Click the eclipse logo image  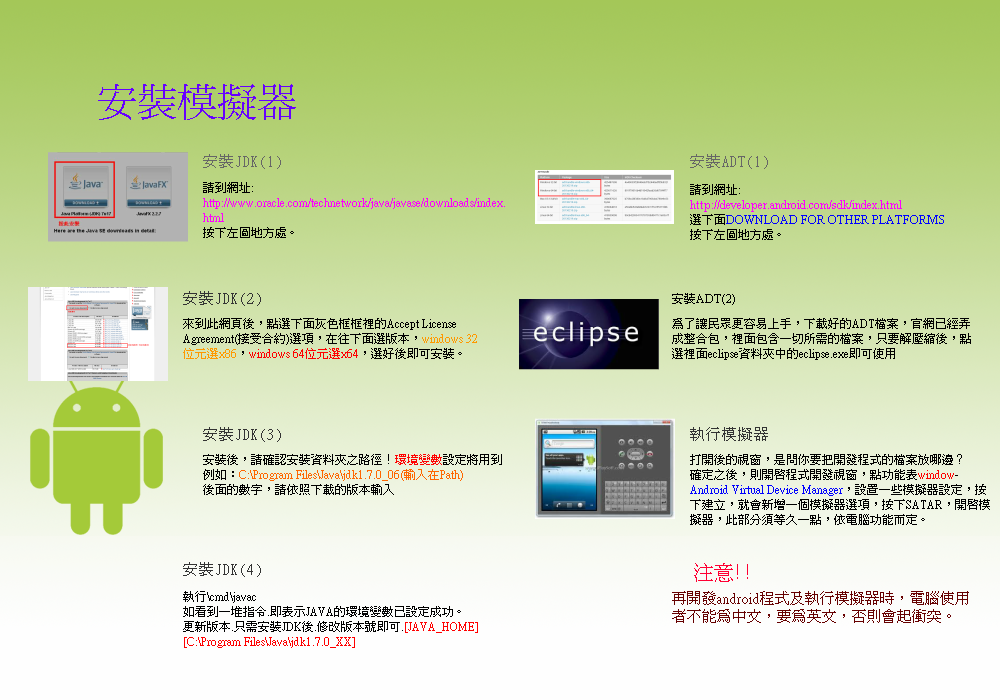point(588,334)
